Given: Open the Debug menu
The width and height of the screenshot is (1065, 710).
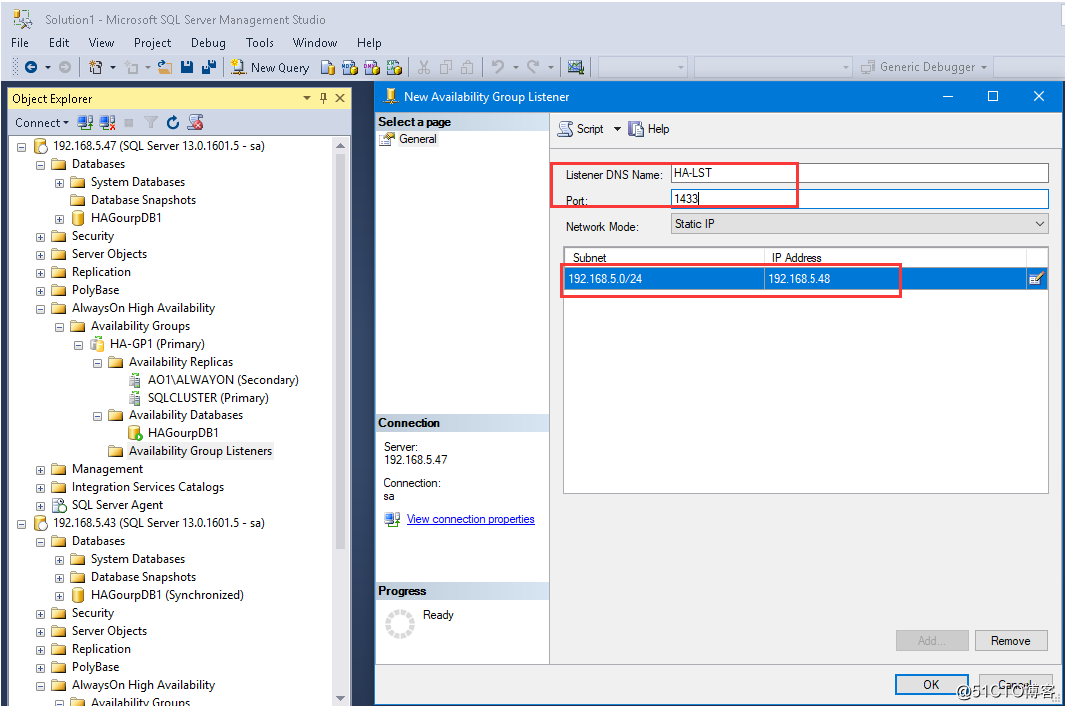Looking at the screenshot, I should (x=208, y=43).
